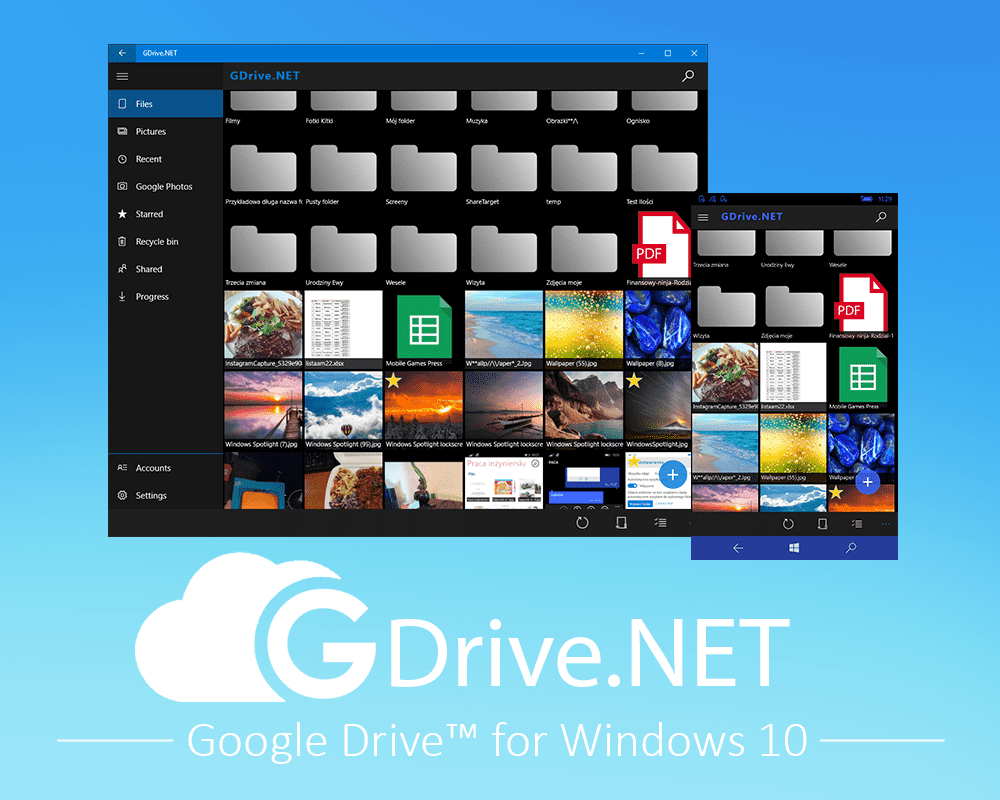The image size is (1000, 800).
Task: Tap the search magnifier in the phone app header
Action: [x=881, y=217]
